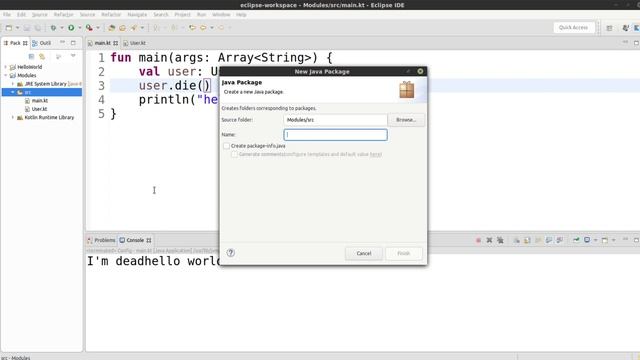Open the Help menu

[241, 15]
